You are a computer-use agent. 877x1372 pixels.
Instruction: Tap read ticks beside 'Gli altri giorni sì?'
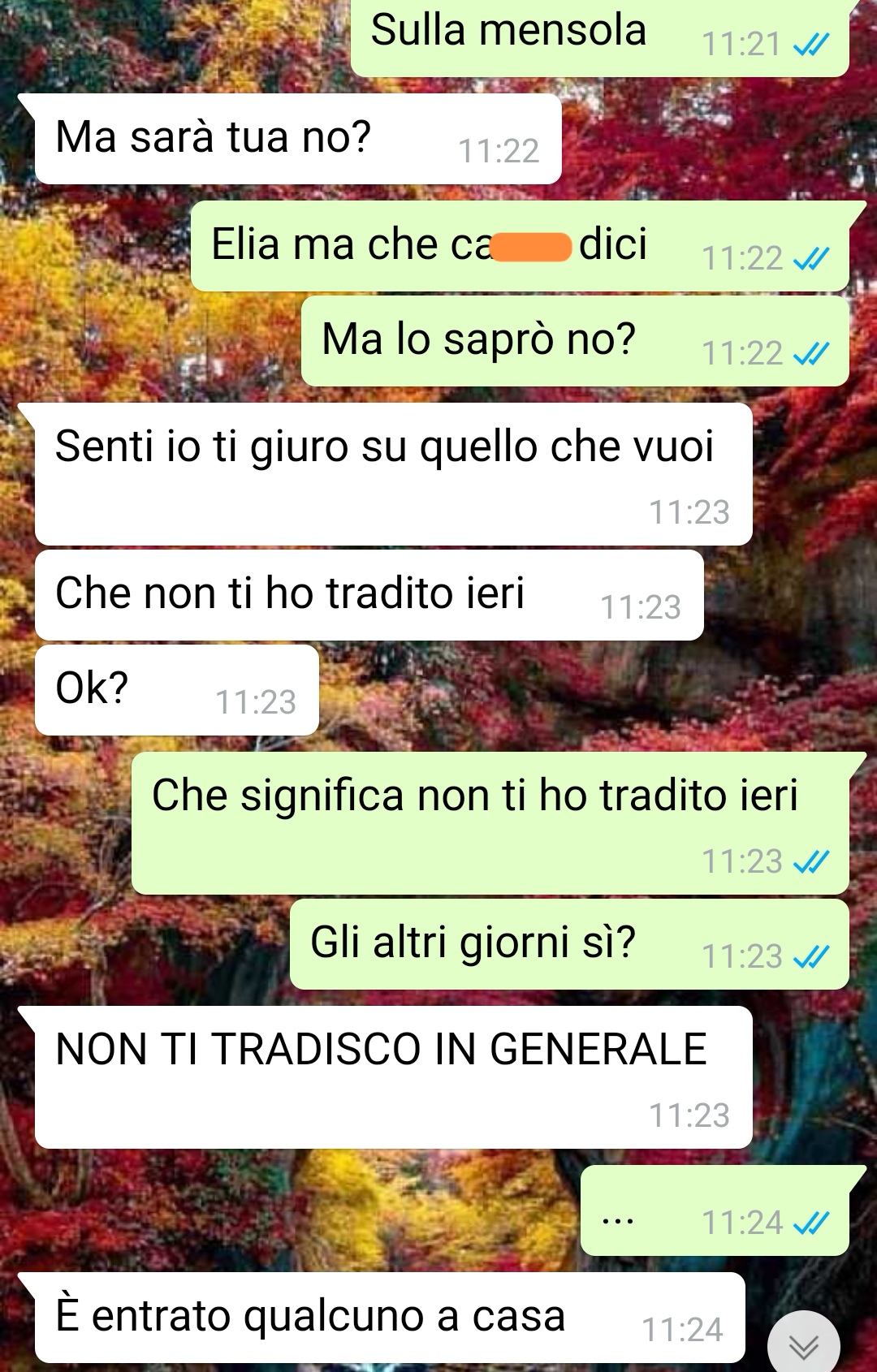click(811, 957)
